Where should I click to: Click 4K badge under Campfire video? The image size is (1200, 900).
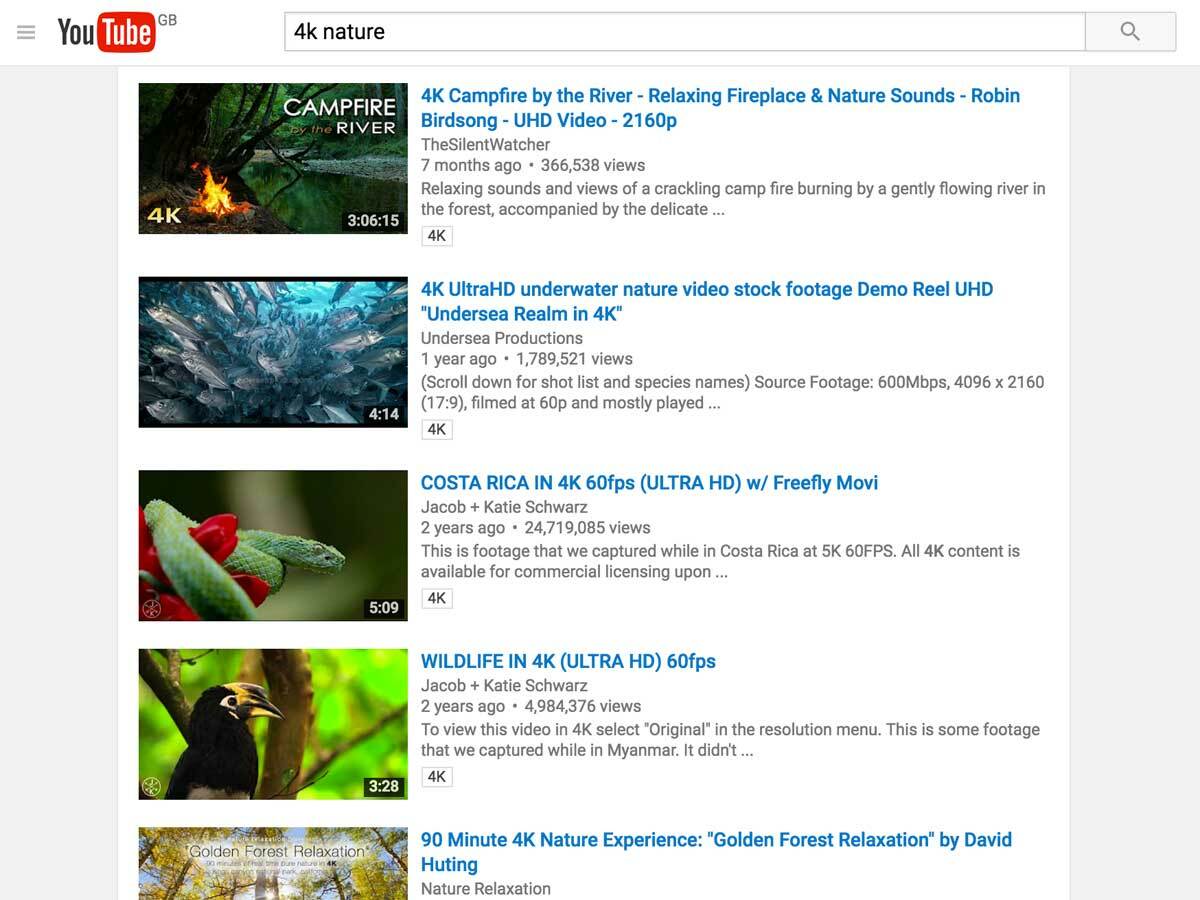437,236
